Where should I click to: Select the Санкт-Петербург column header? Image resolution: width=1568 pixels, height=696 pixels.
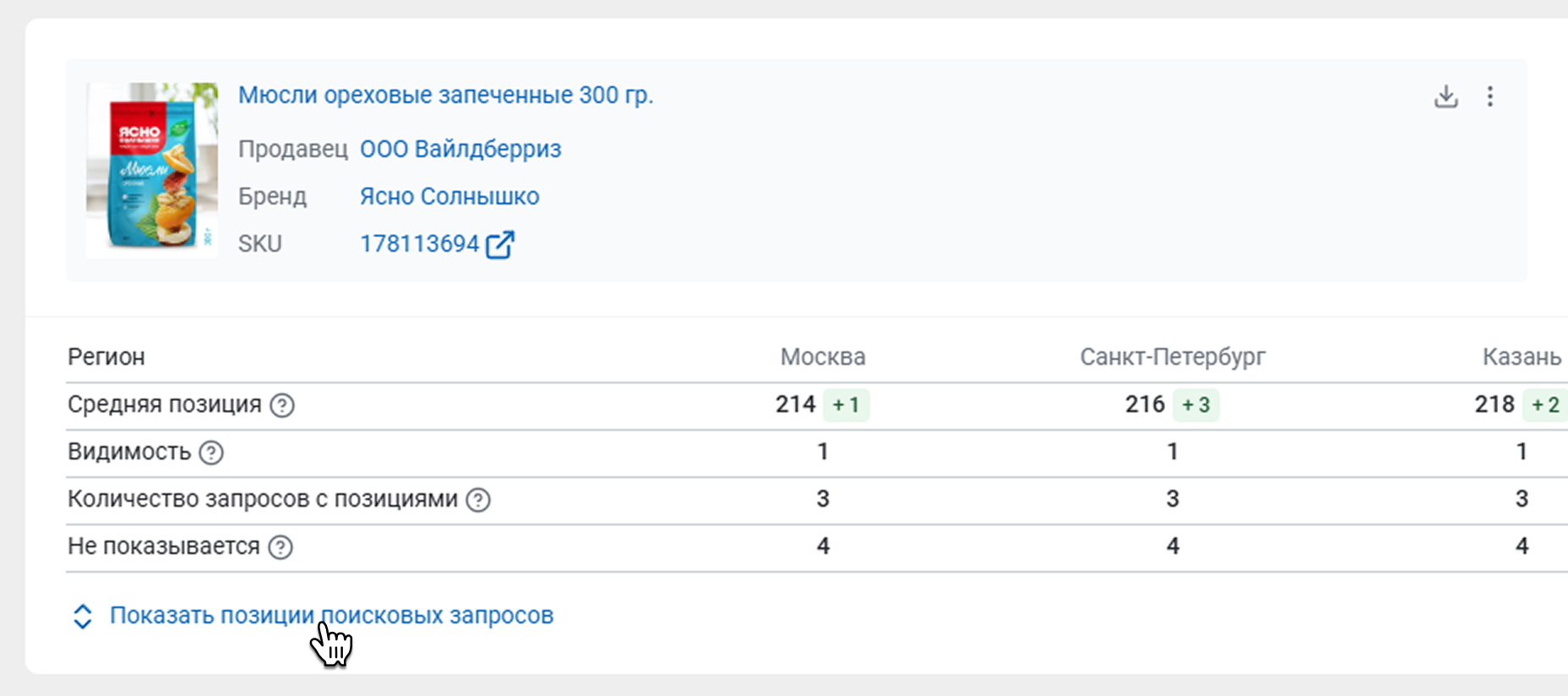(x=1172, y=357)
